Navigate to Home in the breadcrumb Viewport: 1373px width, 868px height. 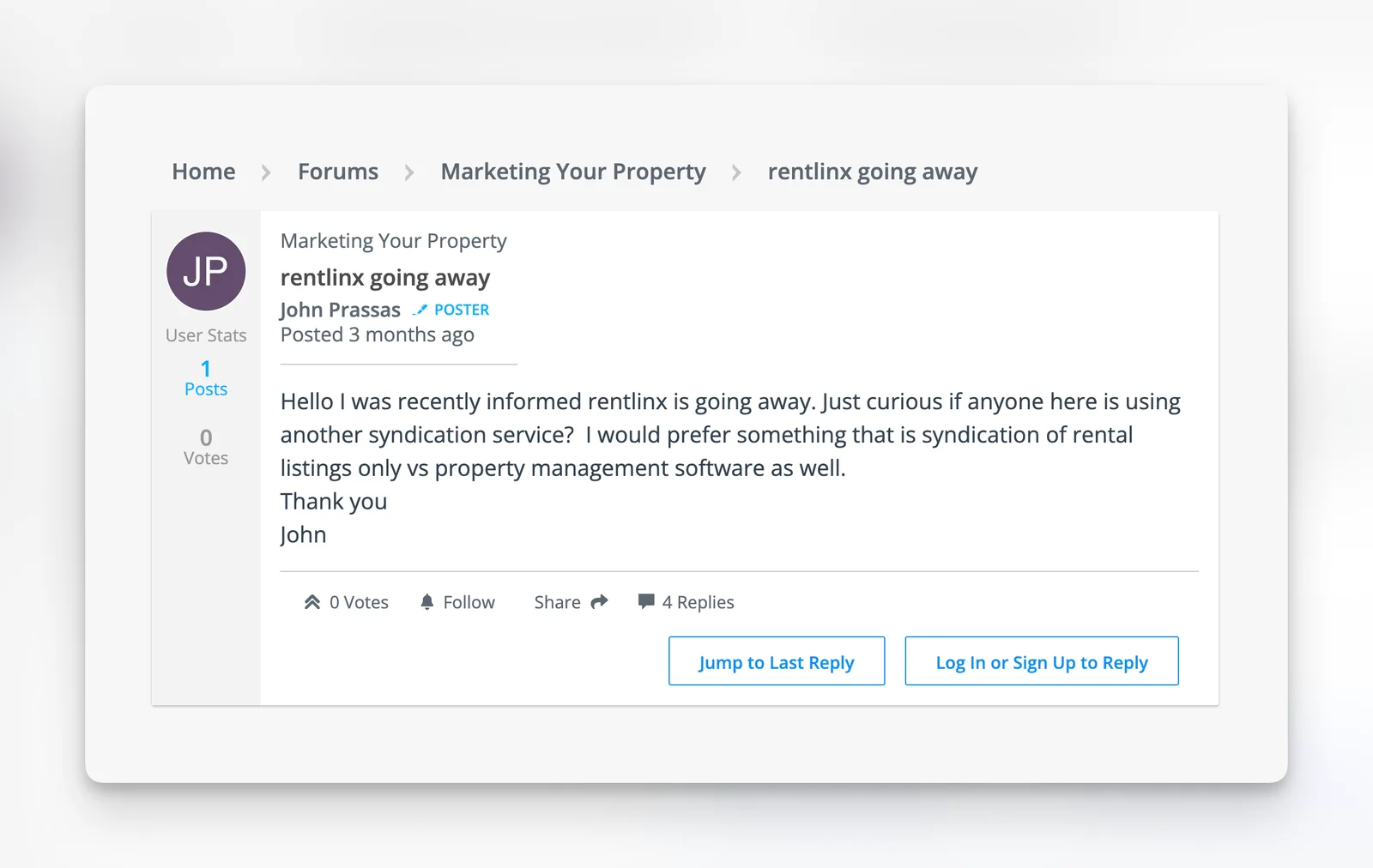click(x=203, y=172)
